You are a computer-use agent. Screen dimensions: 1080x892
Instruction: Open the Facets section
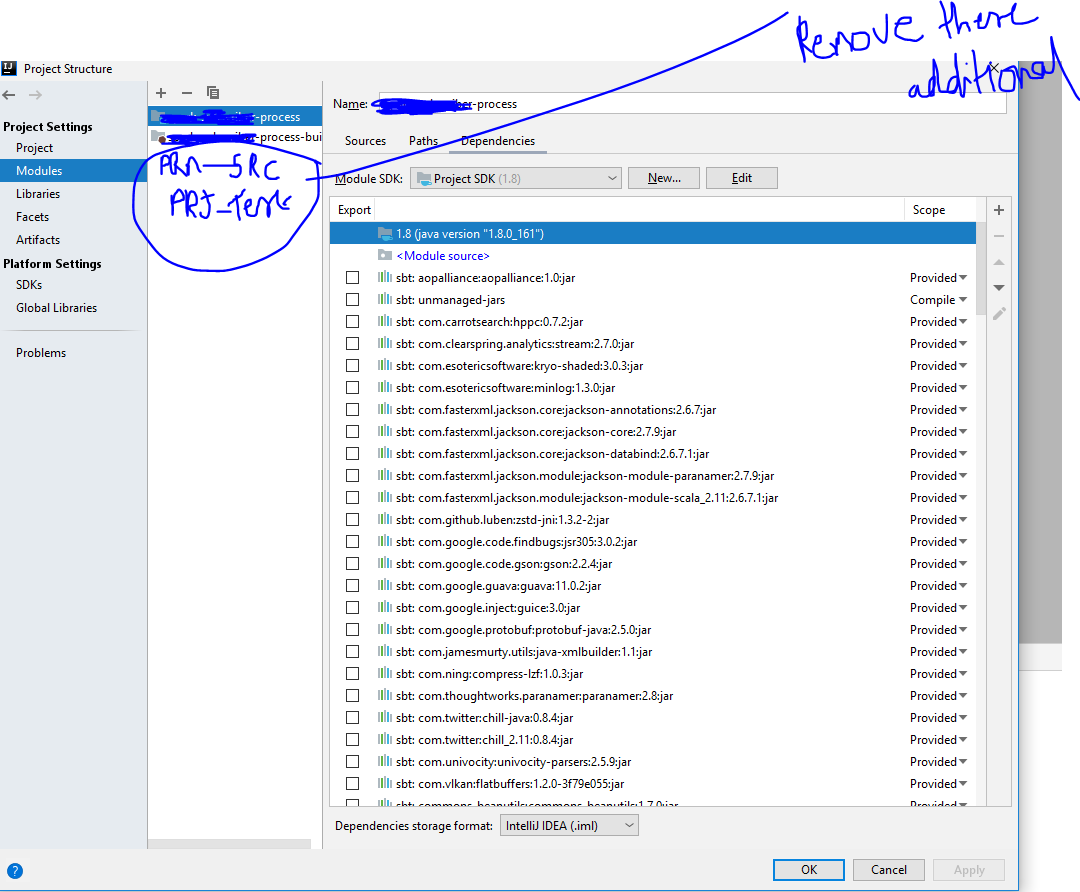(32, 217)
